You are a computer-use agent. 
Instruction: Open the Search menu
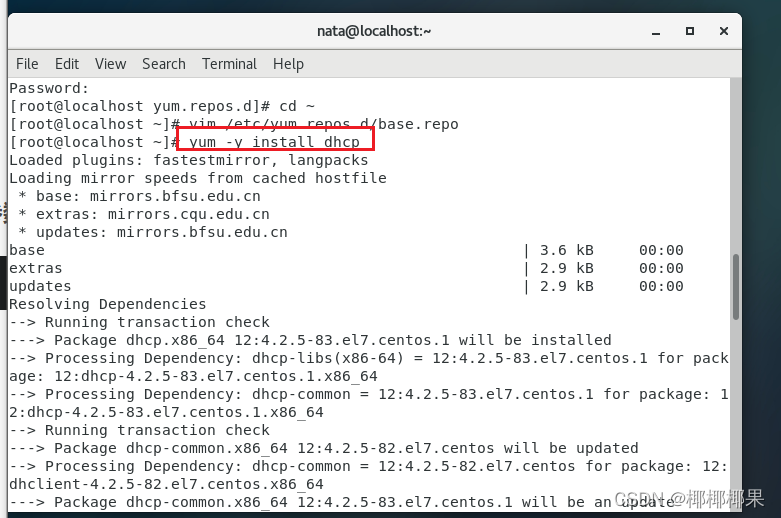click(x=163, y=64)
